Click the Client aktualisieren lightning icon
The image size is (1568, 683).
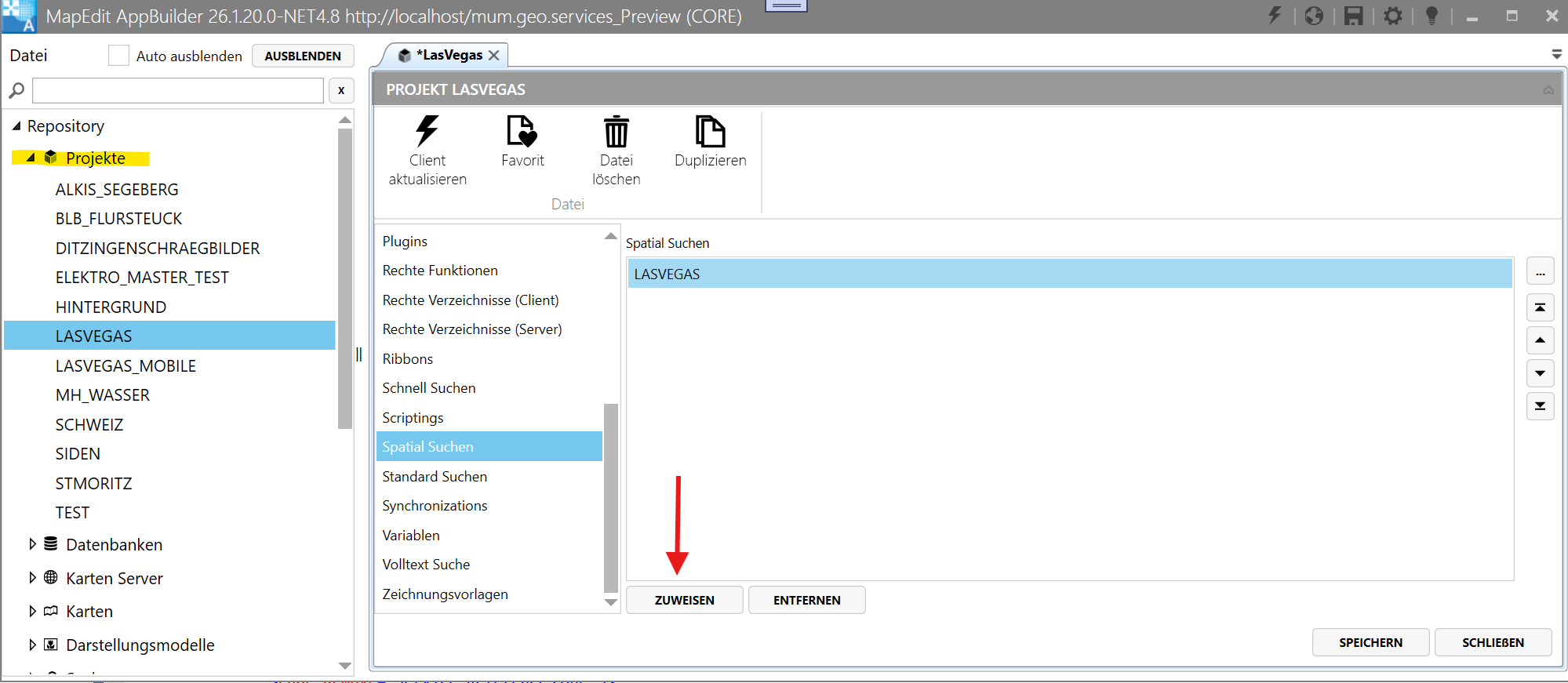coord(427,132)
